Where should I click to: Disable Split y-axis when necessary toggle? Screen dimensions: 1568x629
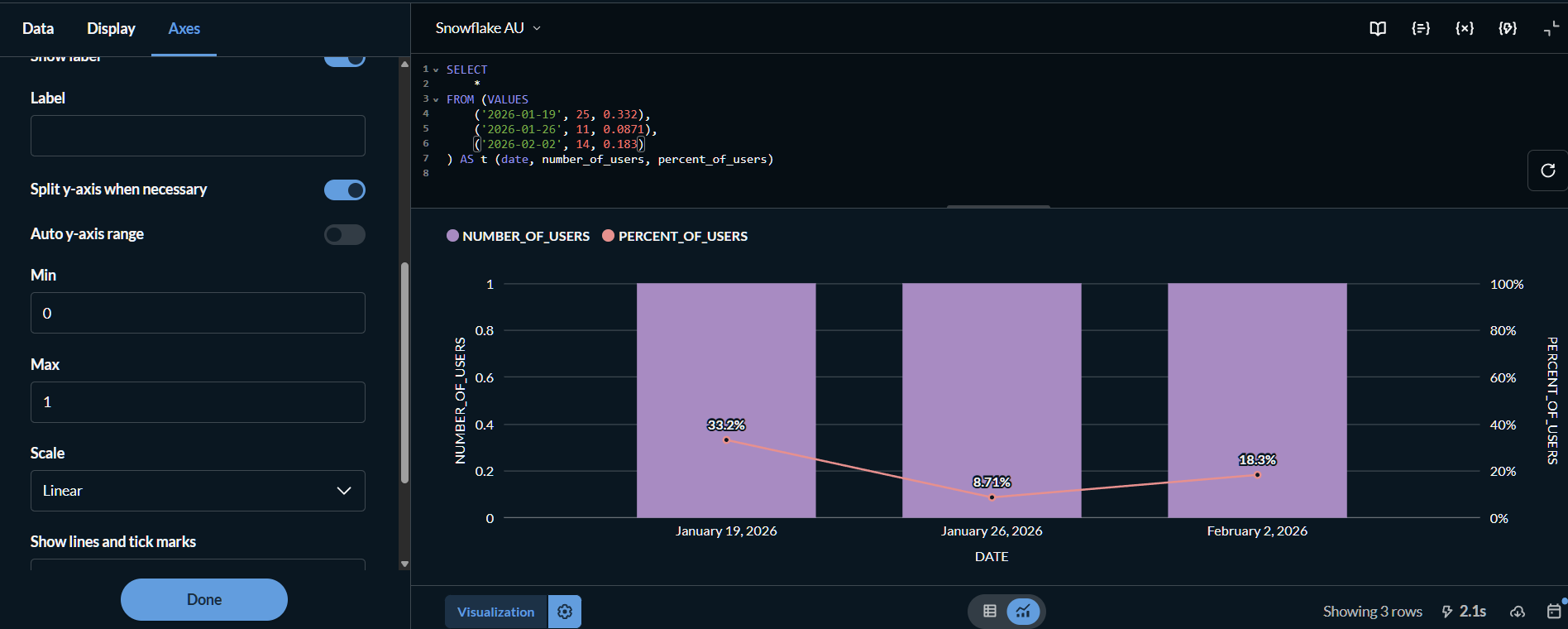point(345,190)
